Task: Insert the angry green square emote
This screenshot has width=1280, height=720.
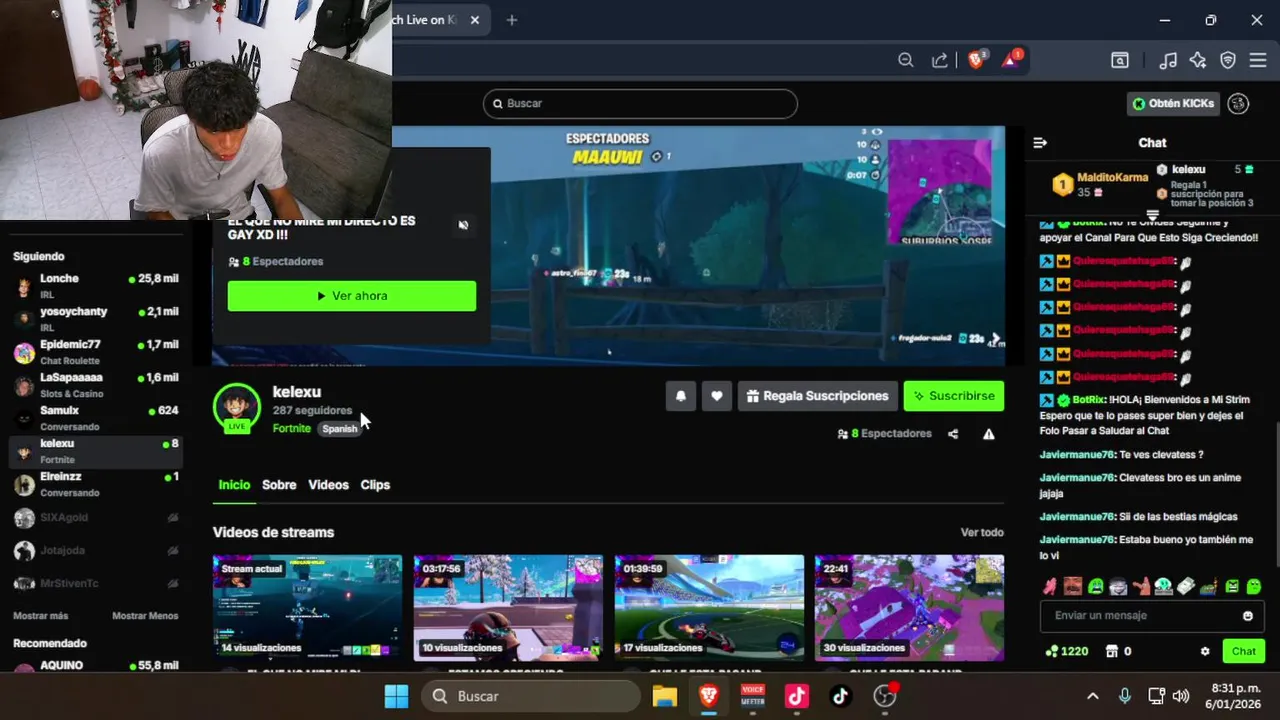Action: [1232, 587]
